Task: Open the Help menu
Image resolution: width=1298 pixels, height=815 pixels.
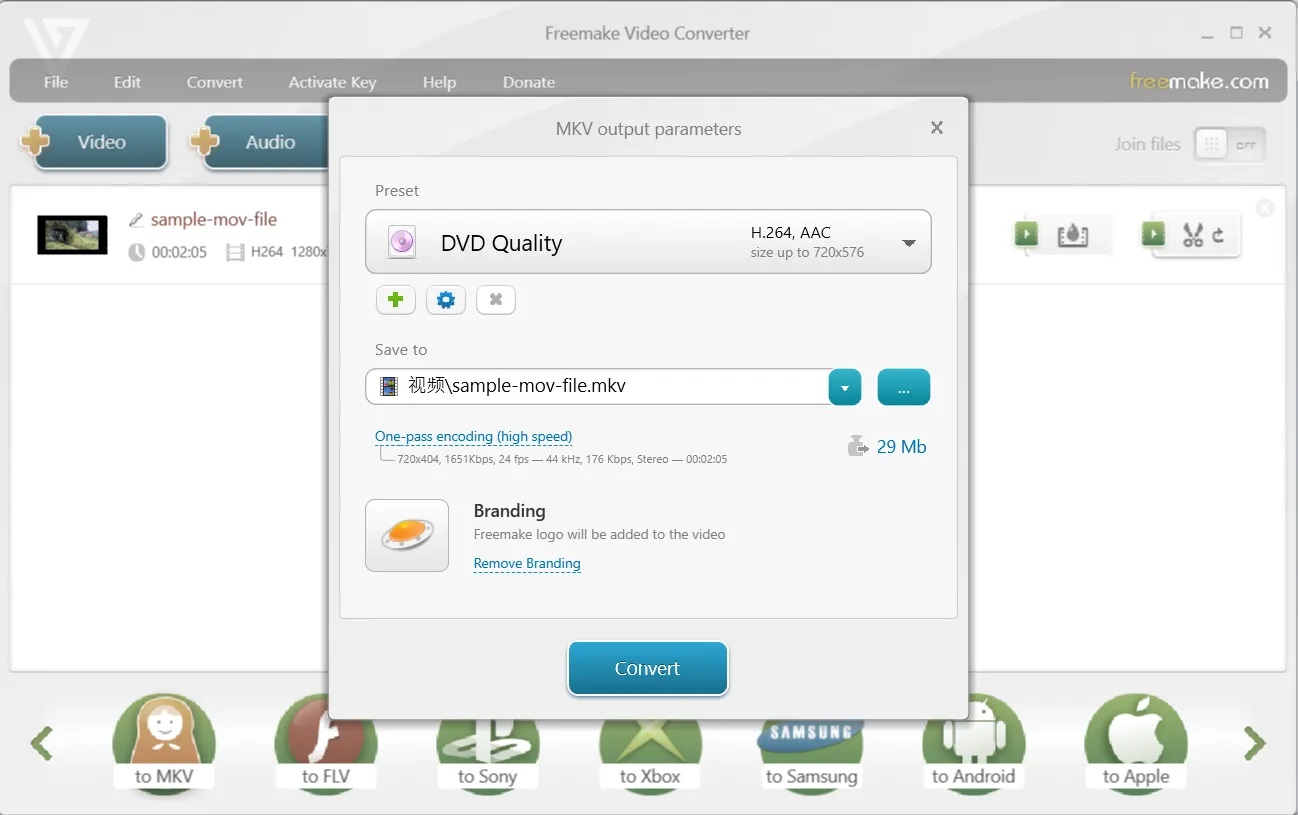Action: tap(439, 82)
